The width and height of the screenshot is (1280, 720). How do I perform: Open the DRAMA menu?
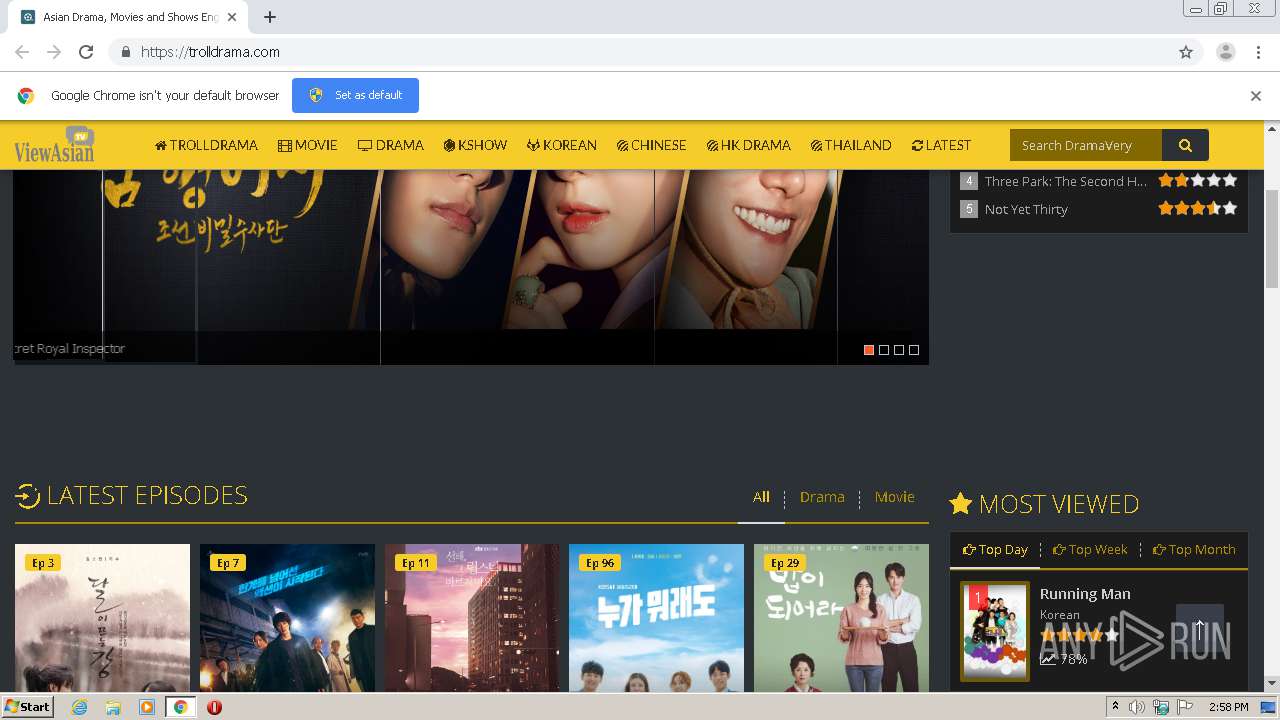click(391, 145)
